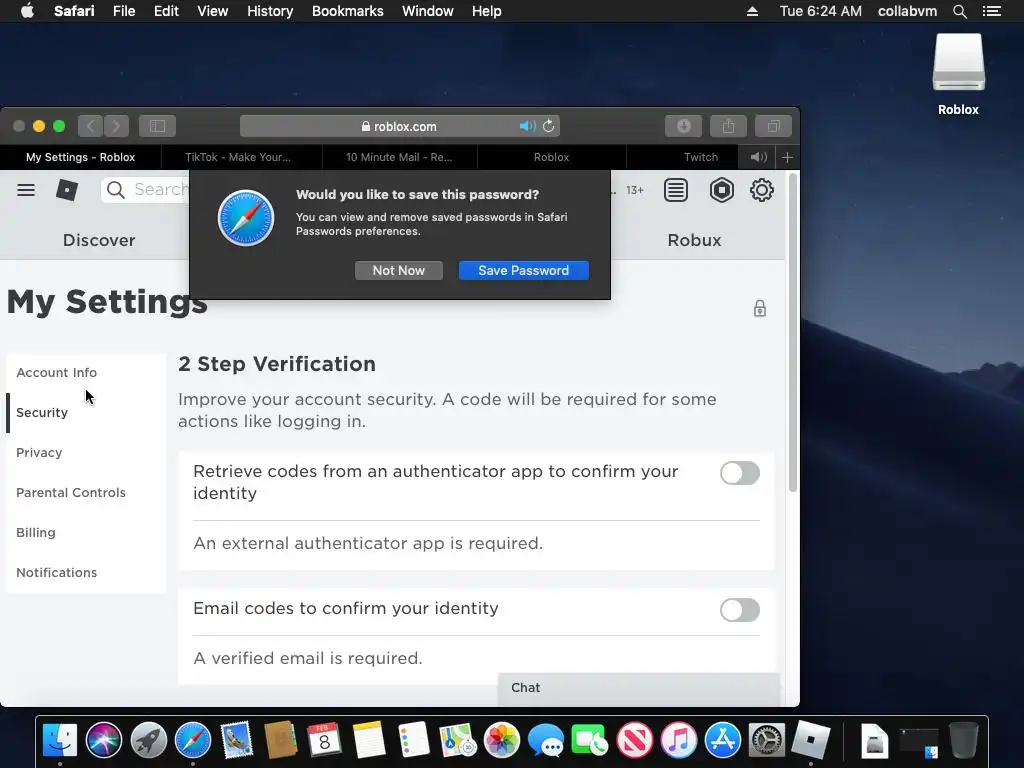Click the Save Password button
The height and width of the screenshot is (768, 1024).
pos(524,270)
